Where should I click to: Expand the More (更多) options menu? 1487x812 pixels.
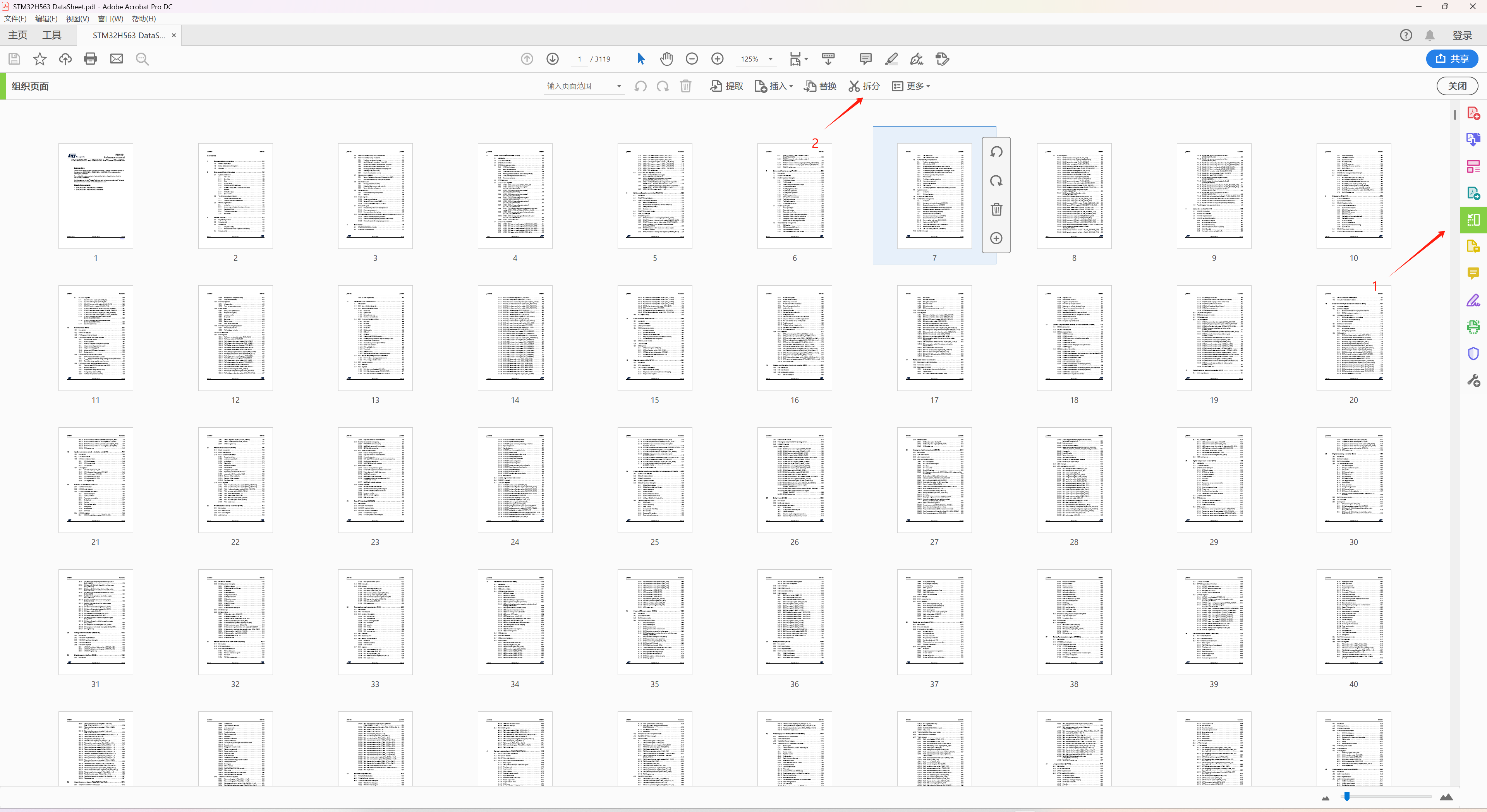[x=911, y=86]
